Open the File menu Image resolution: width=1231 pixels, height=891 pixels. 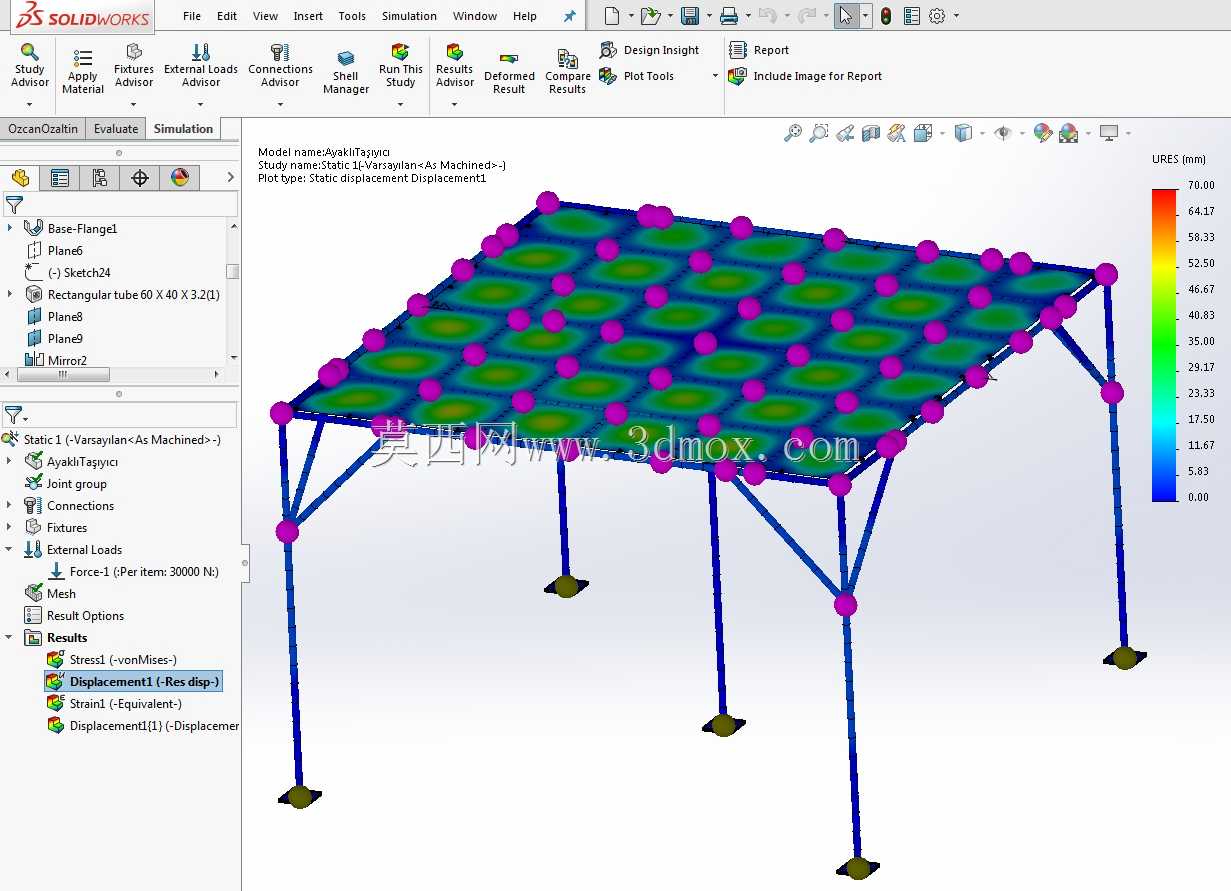(192, 16)
